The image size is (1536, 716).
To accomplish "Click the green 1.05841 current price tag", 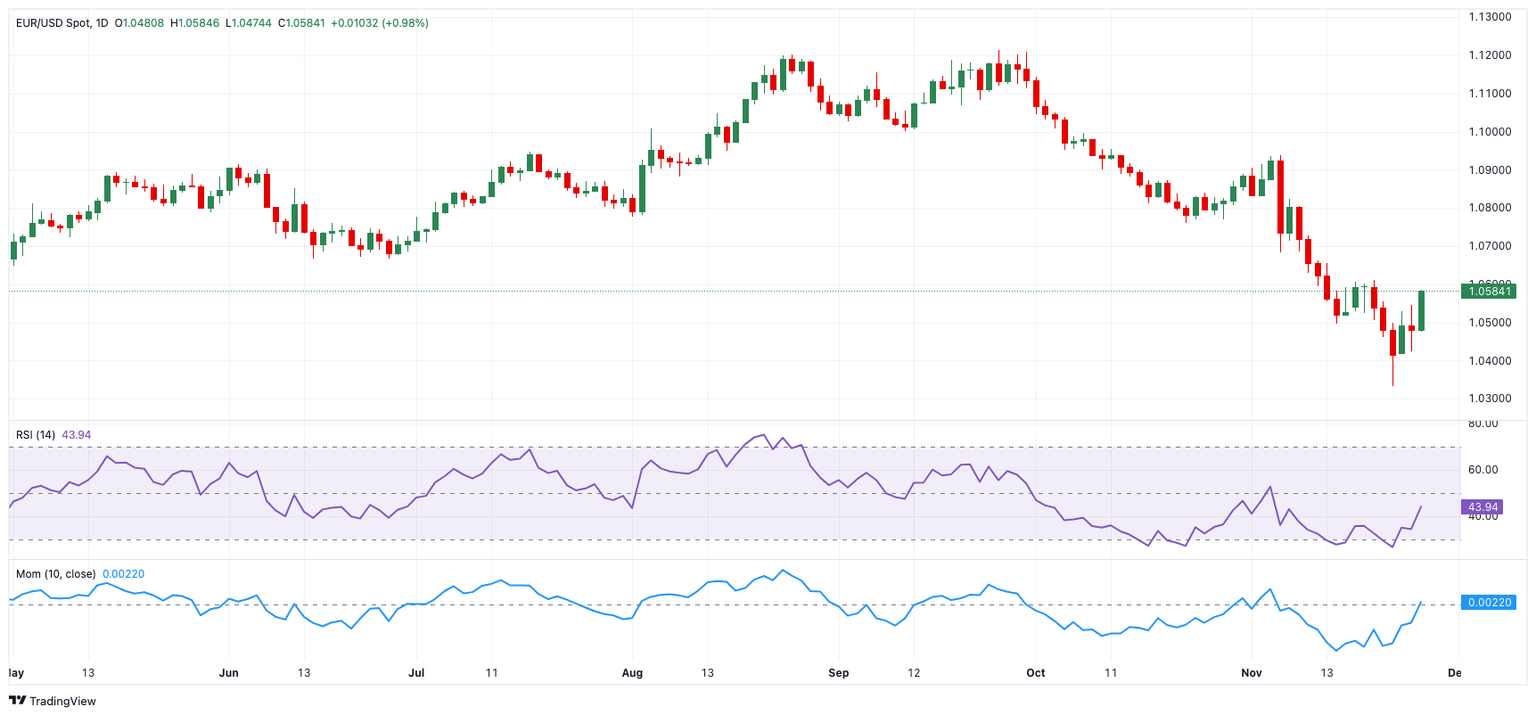I will point(1488,291).
